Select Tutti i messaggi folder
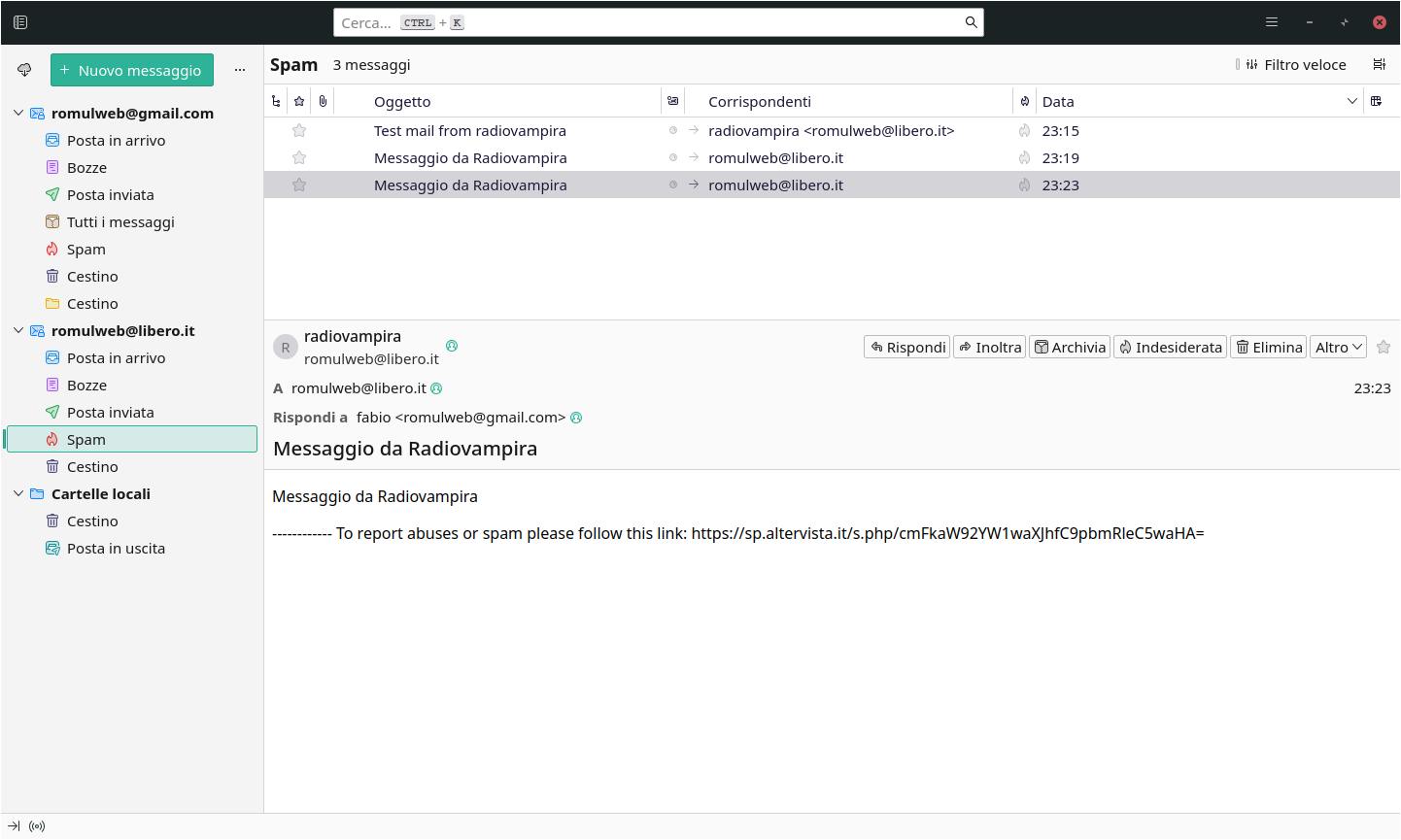 tap(120, 222)
